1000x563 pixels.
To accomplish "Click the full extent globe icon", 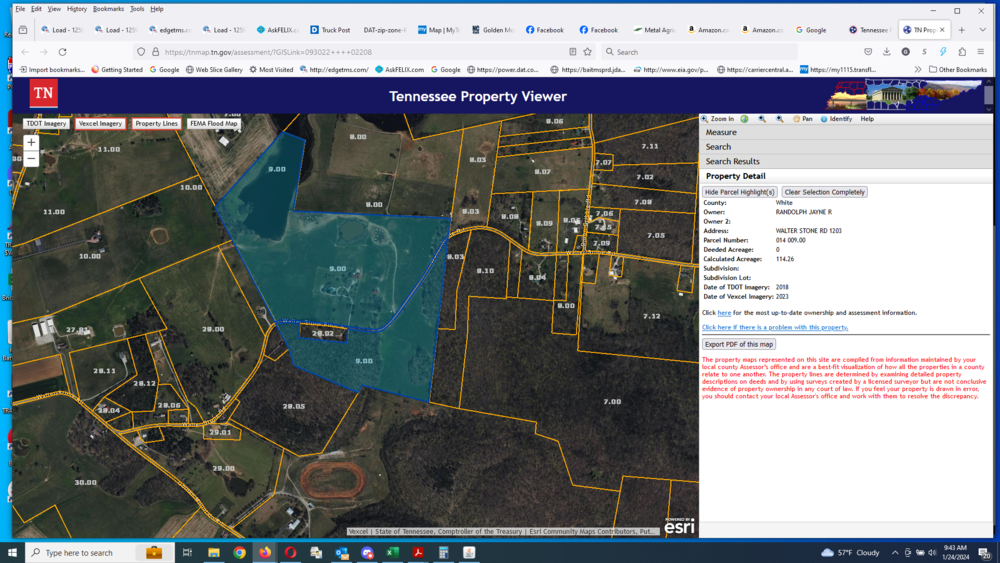I will (x=744, y=119).
